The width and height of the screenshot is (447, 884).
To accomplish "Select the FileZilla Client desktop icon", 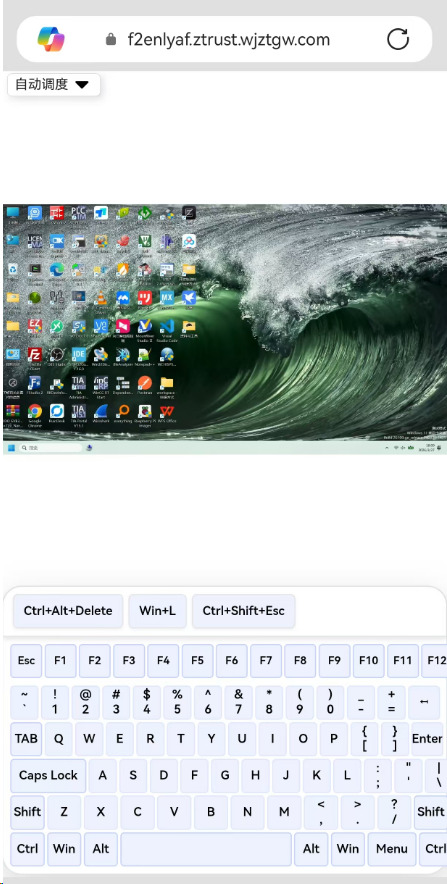I will (35, 357).
